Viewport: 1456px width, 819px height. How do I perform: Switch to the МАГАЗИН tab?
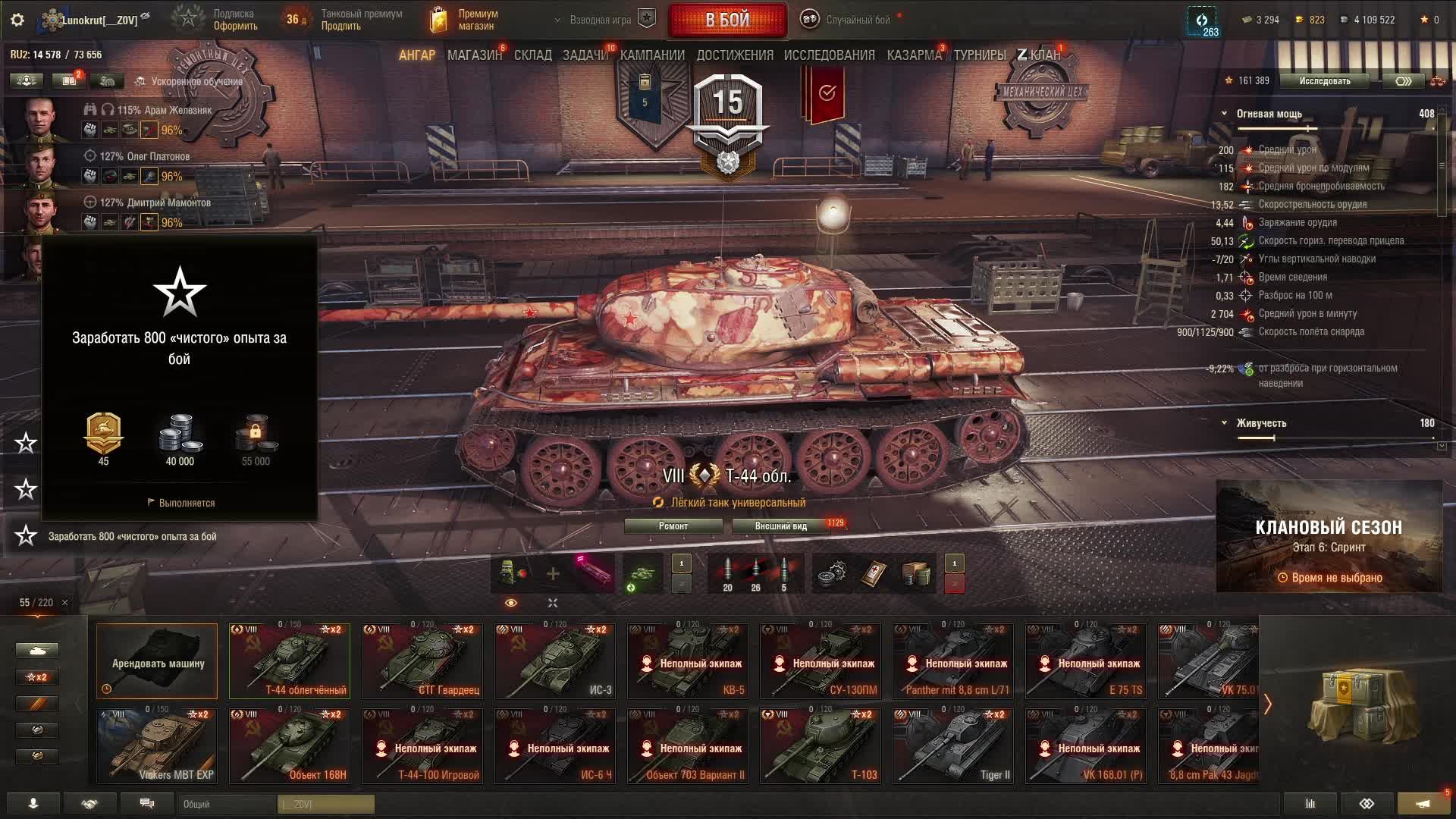tap(475, 55)
